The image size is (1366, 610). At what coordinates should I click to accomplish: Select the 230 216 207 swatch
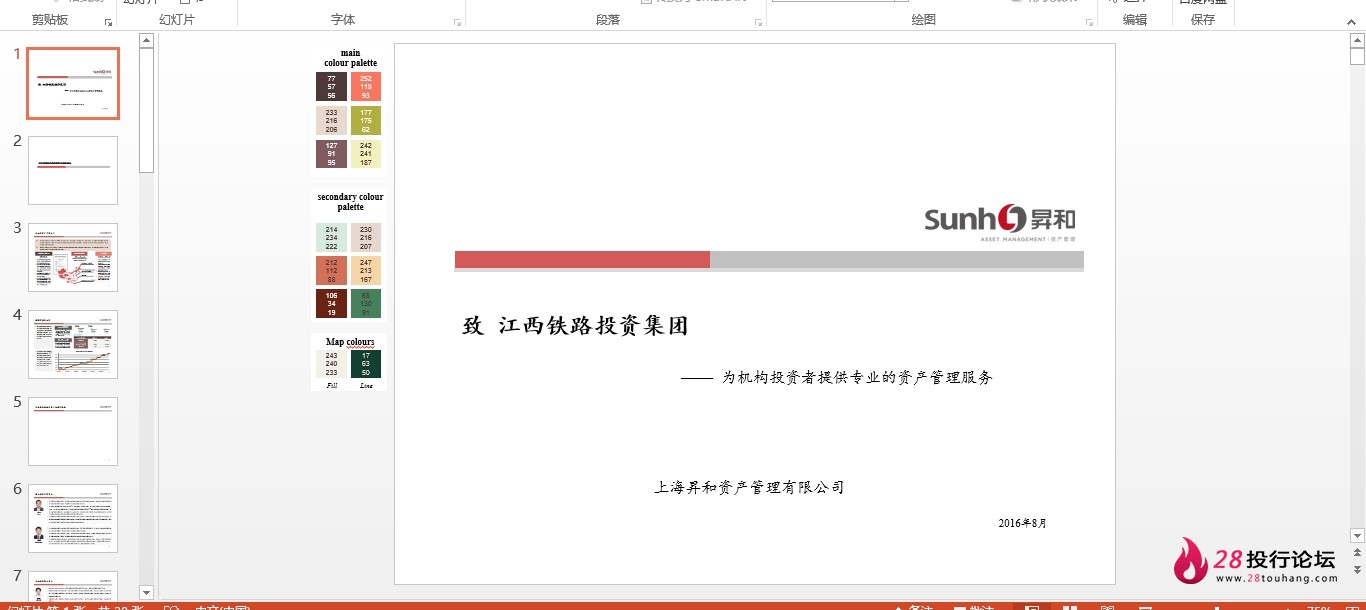tap(366, 238)
